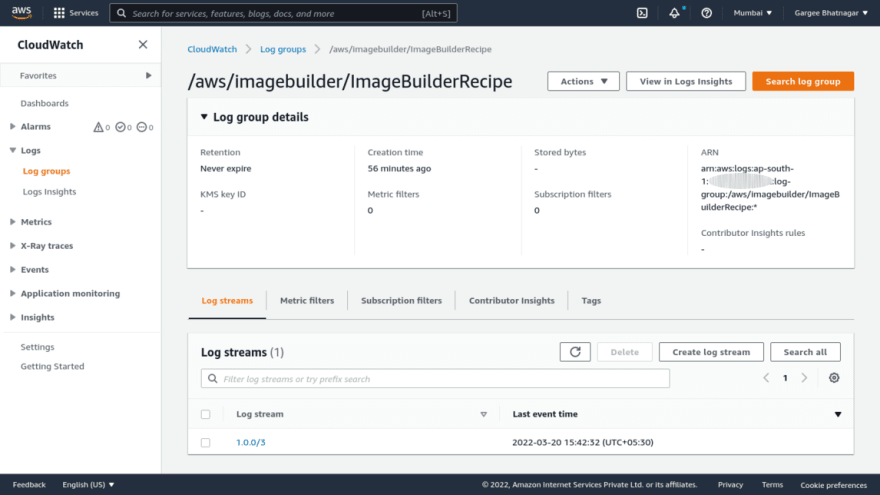Image resolution: width=880 pixels, height=495 pixels.
Task: Open Log groups in sidebar
Action: 47,171
